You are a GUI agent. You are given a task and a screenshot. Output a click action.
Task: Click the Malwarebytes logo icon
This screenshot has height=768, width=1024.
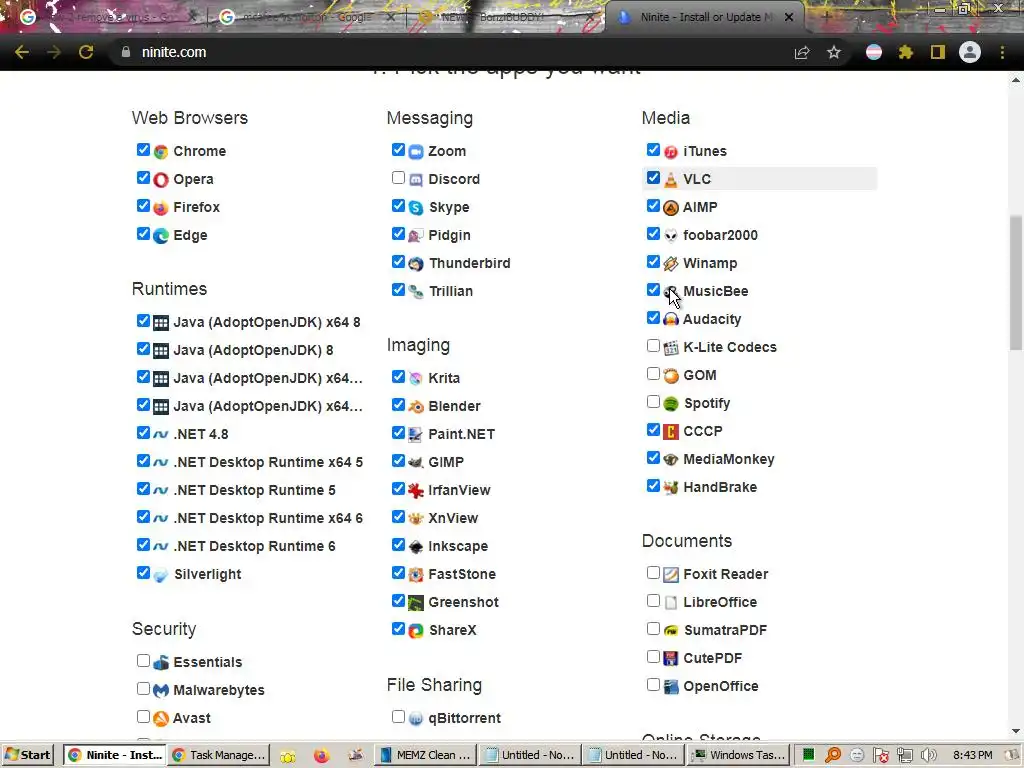161,690
